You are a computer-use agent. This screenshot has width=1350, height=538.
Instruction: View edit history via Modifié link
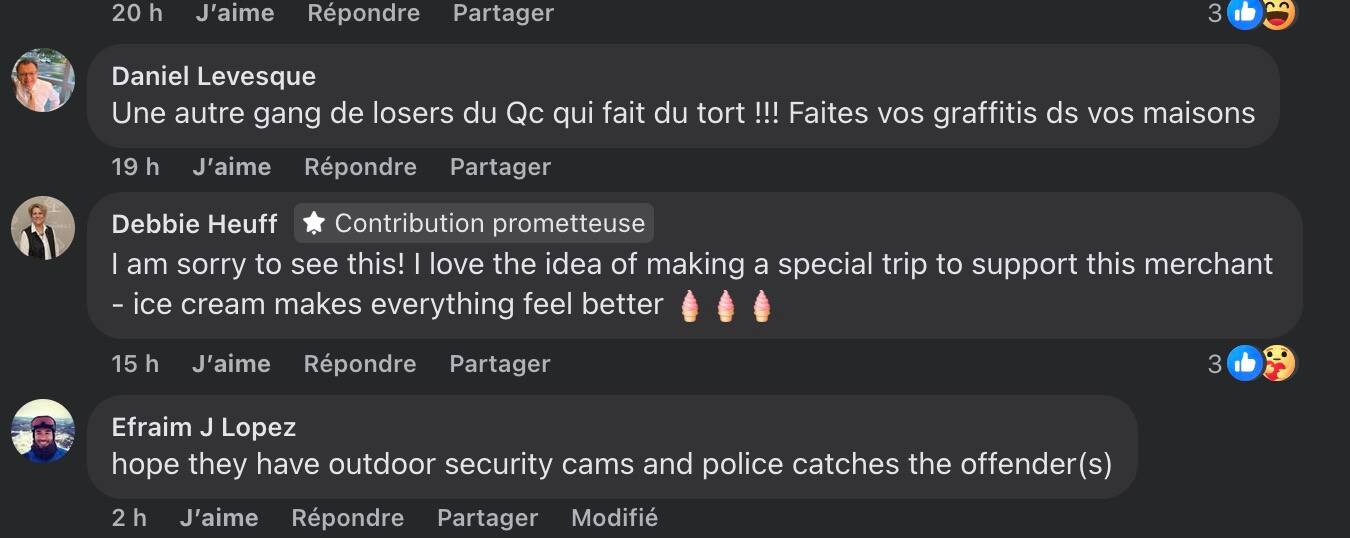click(614, 518)
